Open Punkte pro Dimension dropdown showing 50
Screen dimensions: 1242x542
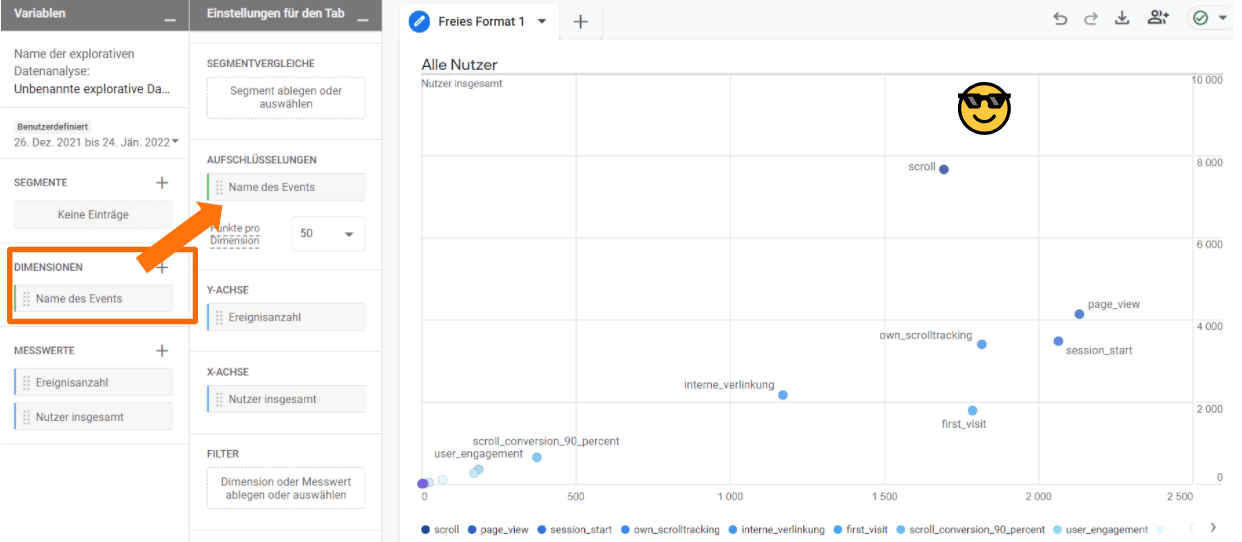328,233
